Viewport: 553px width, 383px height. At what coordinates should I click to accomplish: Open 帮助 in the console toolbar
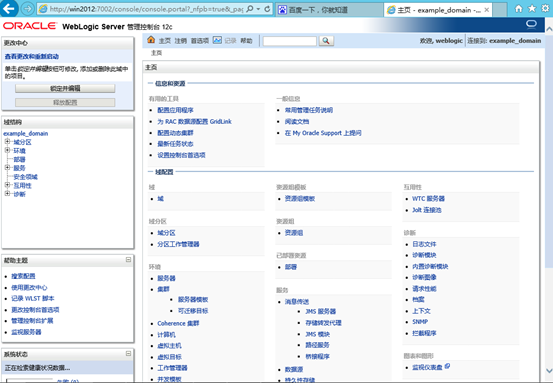coord(246,41)
